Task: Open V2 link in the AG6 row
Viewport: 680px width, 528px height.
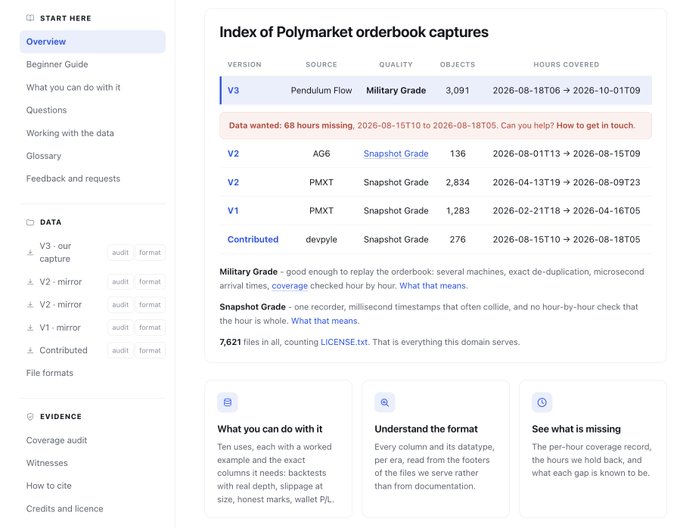Action: (x=233, y=153)
